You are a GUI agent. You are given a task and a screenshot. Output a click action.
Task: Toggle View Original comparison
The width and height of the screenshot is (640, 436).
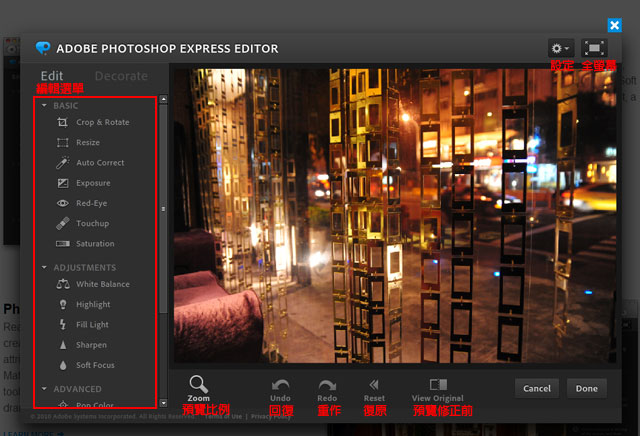click(438, 384)
